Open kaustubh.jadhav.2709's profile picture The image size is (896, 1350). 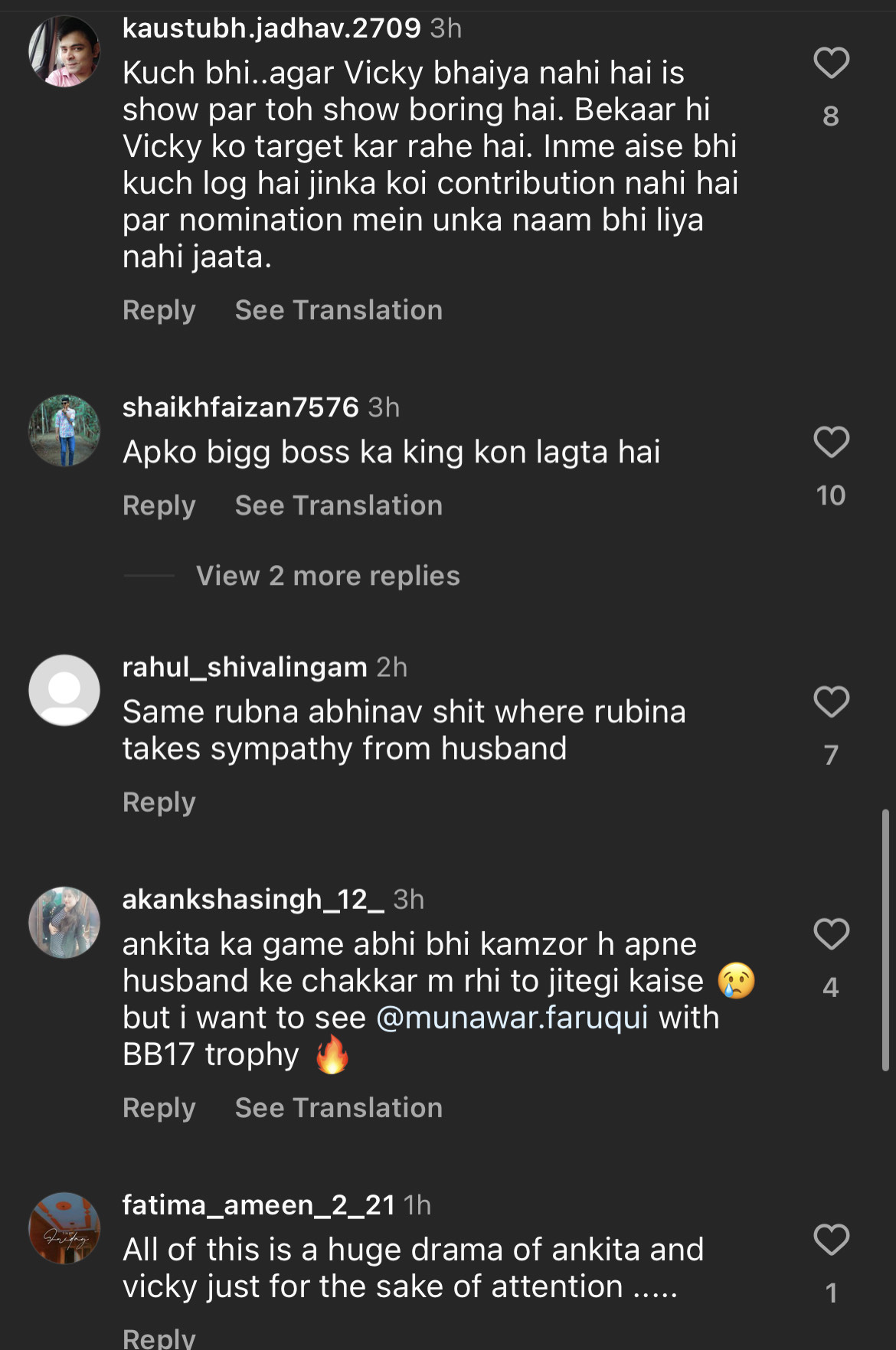click(64, 51)
